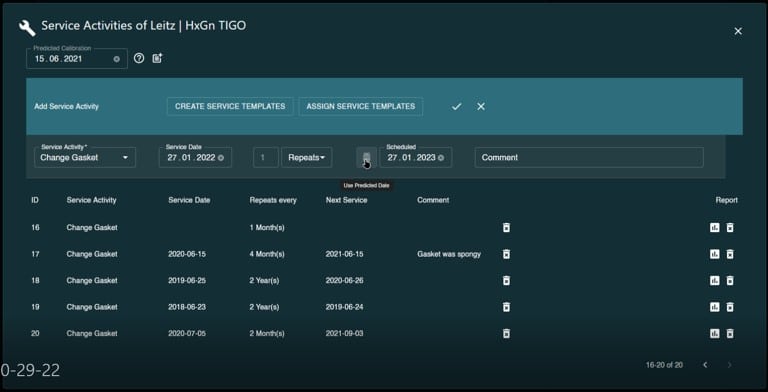Open the report chart for row 17
This screenshot has width=768, height=392.
click(x=715, y=254)
